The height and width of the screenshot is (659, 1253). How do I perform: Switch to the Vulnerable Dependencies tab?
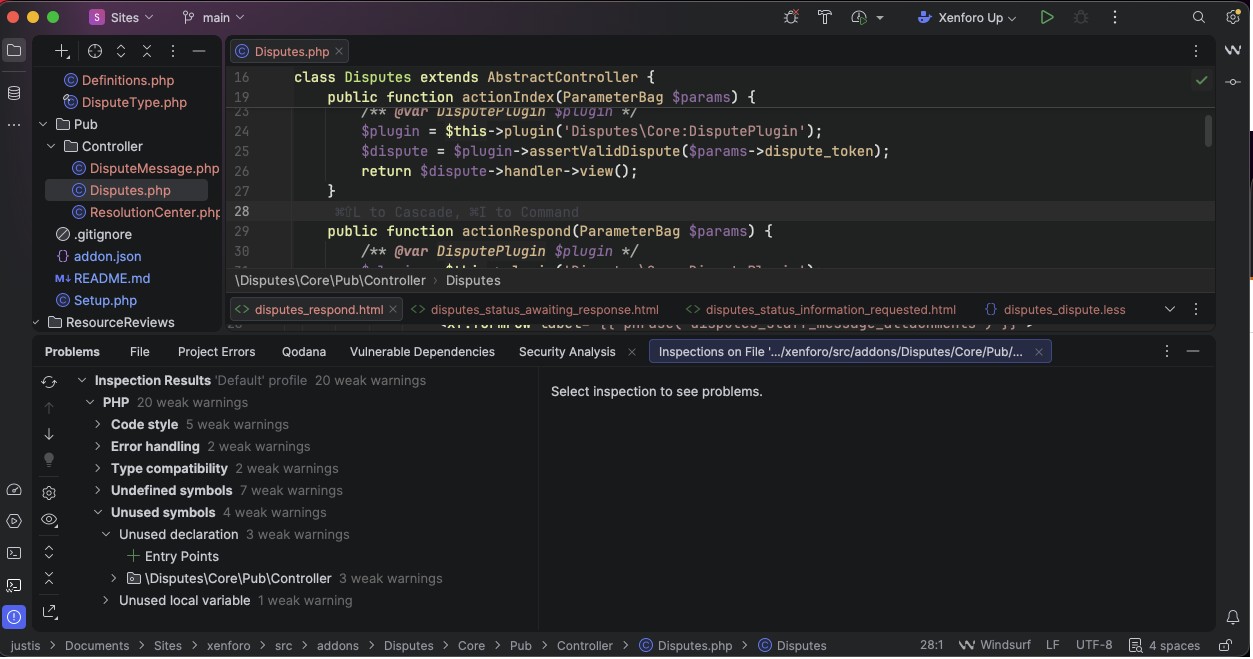(x=422, y=352)
